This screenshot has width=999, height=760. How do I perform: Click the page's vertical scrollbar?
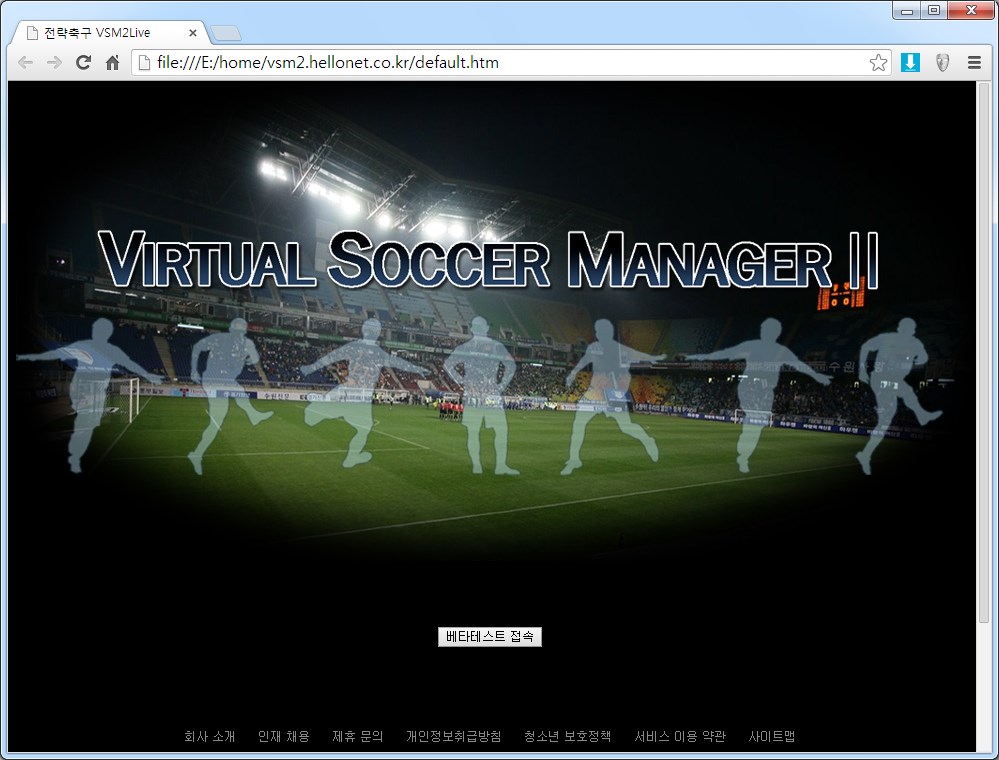(x=983, y=350)
